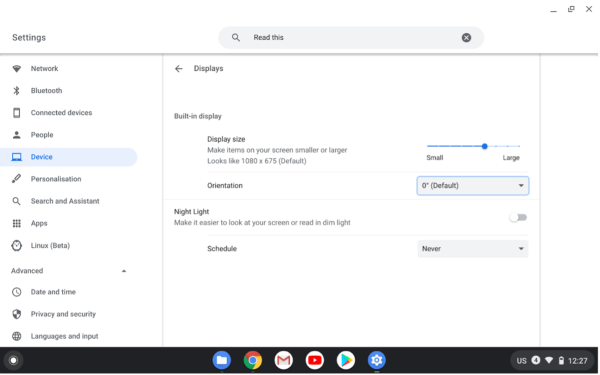Click the Personalisation brush icon
Image resolution: width=600 pixels, height=375 pixels.
tap(16, 179)
